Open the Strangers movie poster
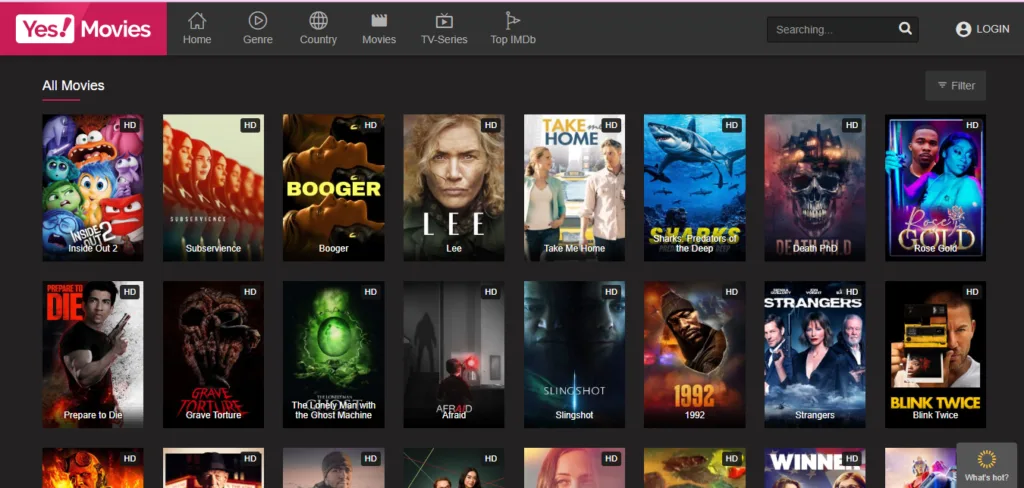The height and width of the screenshot is (488, 1024). point(815,355)
